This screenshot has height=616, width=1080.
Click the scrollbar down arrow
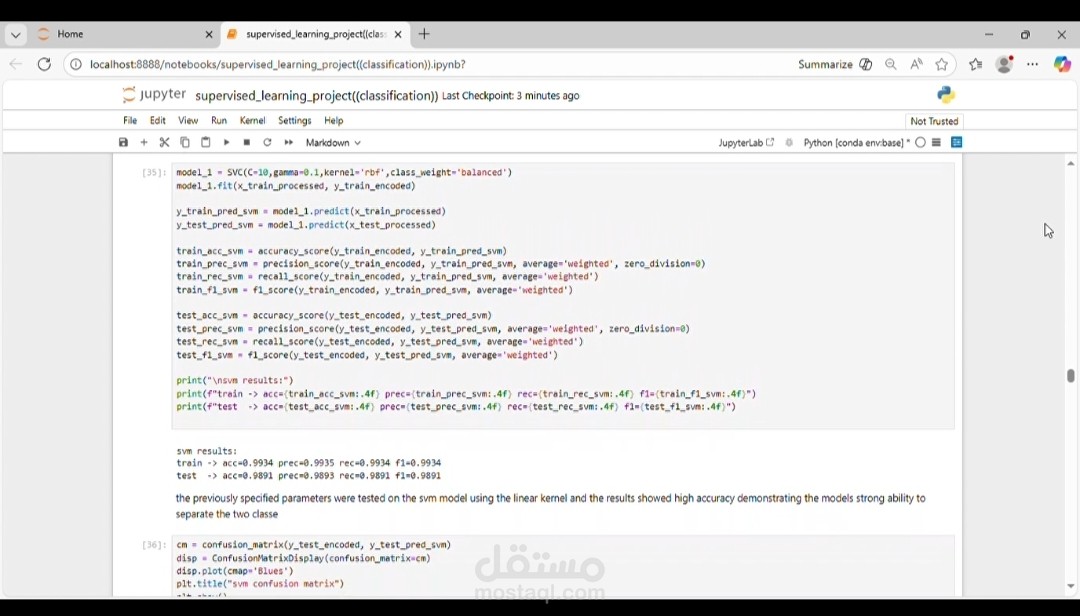coord(1070,586)
